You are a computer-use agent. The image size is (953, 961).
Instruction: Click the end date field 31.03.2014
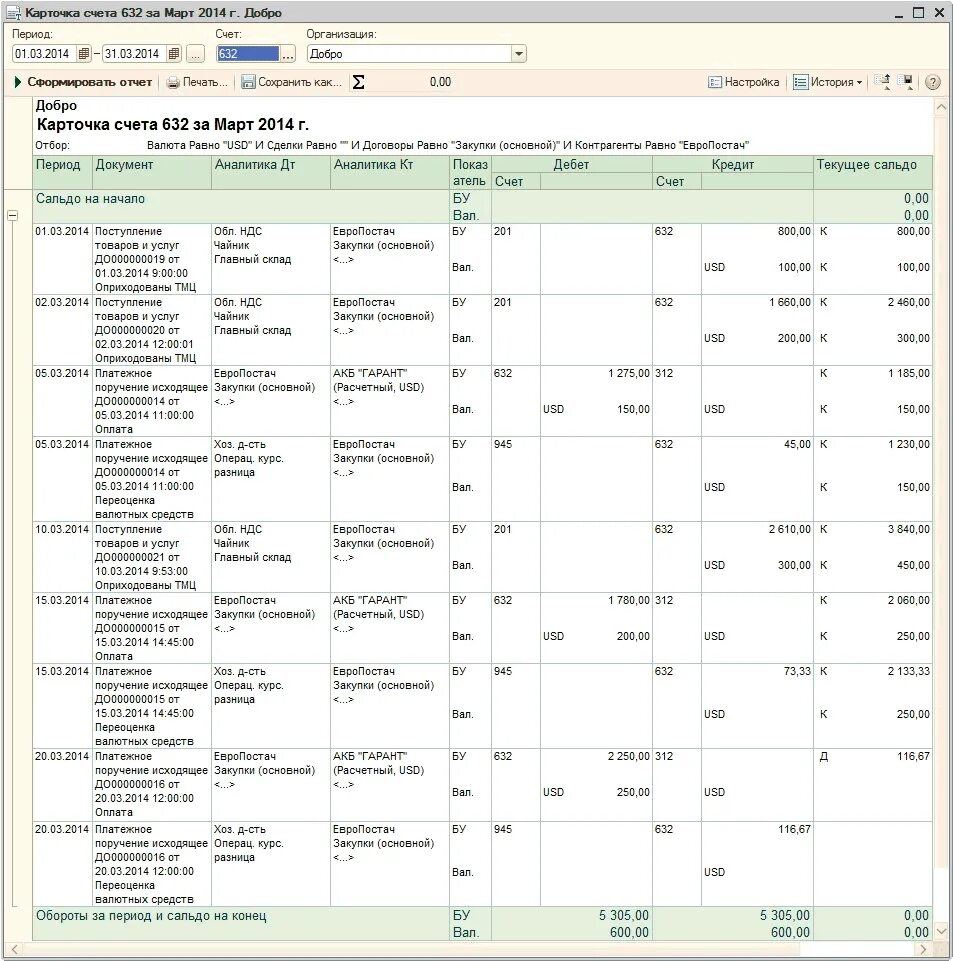coord(134,54)
